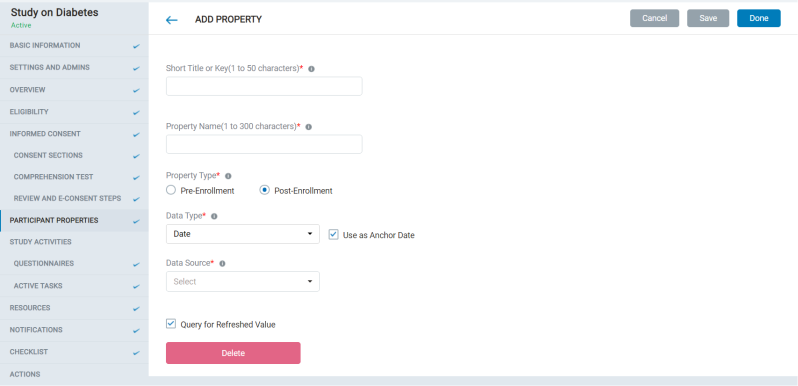Expand the Data Source Select dropdown

[x=243, y=282]
